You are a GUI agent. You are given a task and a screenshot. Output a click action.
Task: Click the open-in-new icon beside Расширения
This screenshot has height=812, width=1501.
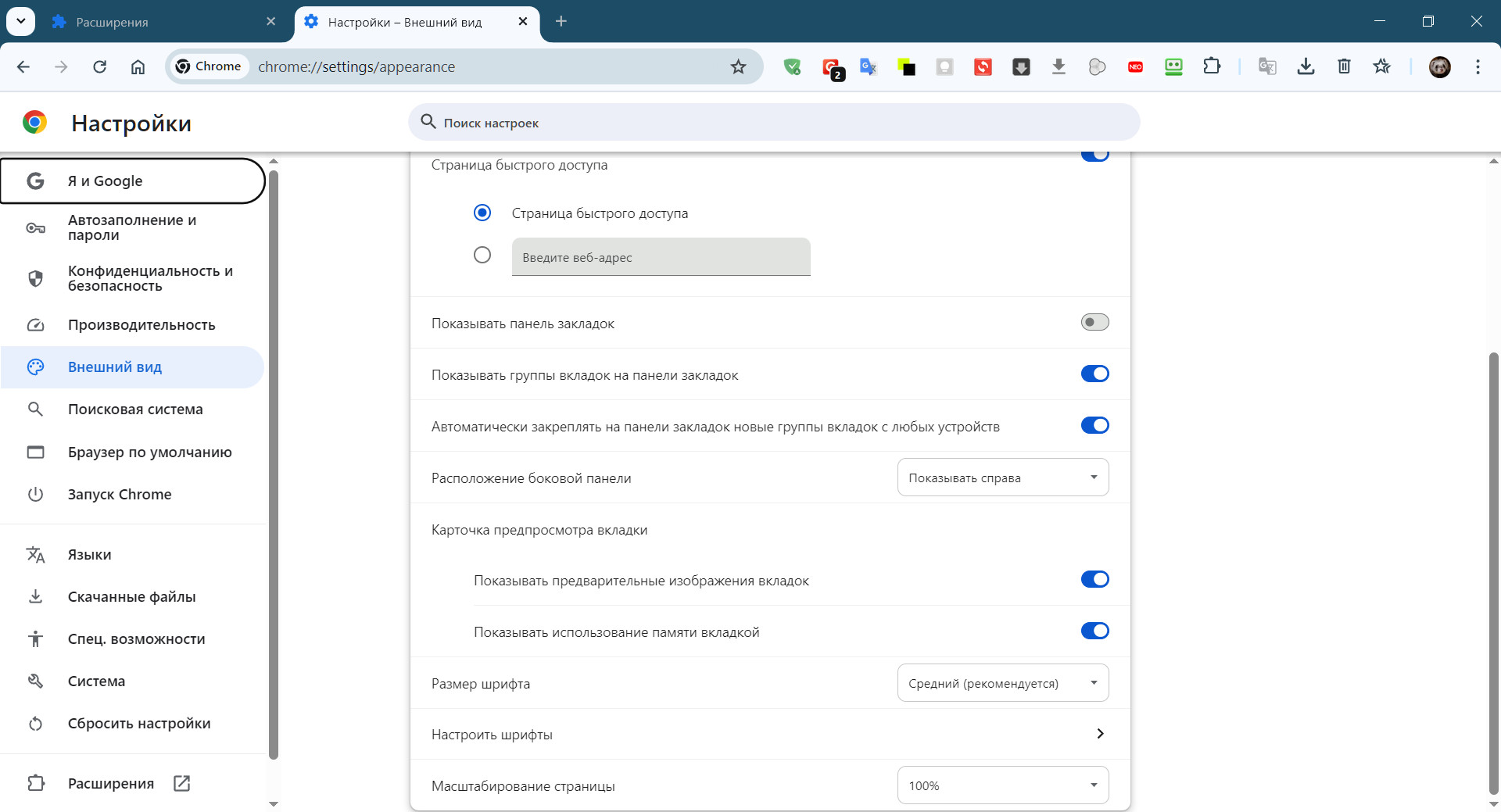coord(181,783)
